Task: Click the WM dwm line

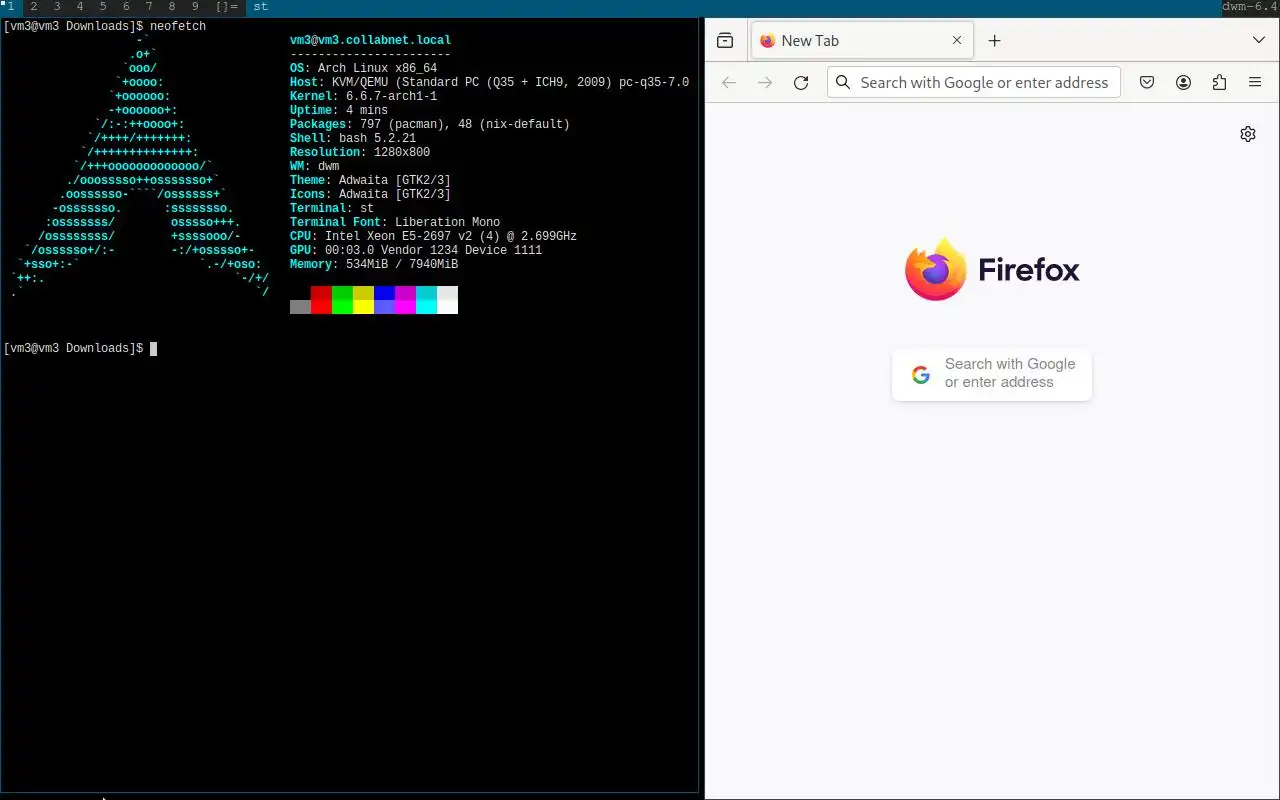Action: (314, 166)
